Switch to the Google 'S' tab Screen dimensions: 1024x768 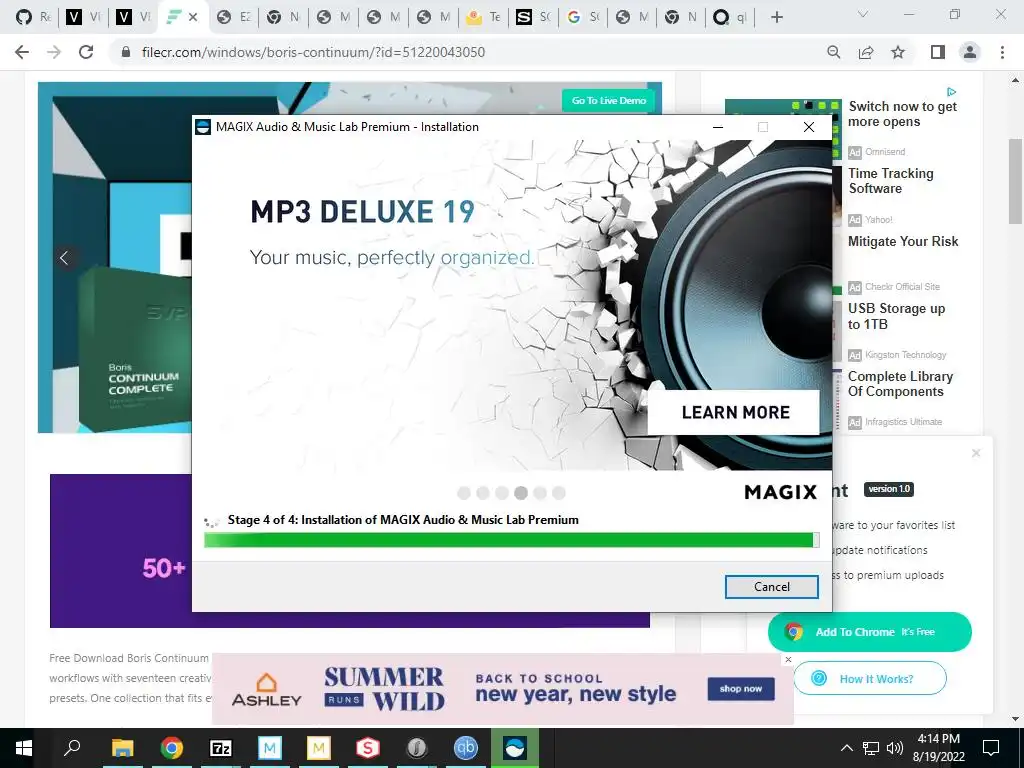click(x=583, y=18)
